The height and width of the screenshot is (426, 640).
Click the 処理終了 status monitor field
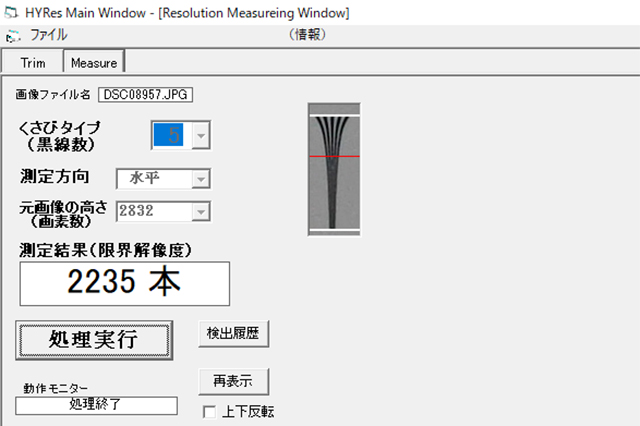(x=96, y=405)
